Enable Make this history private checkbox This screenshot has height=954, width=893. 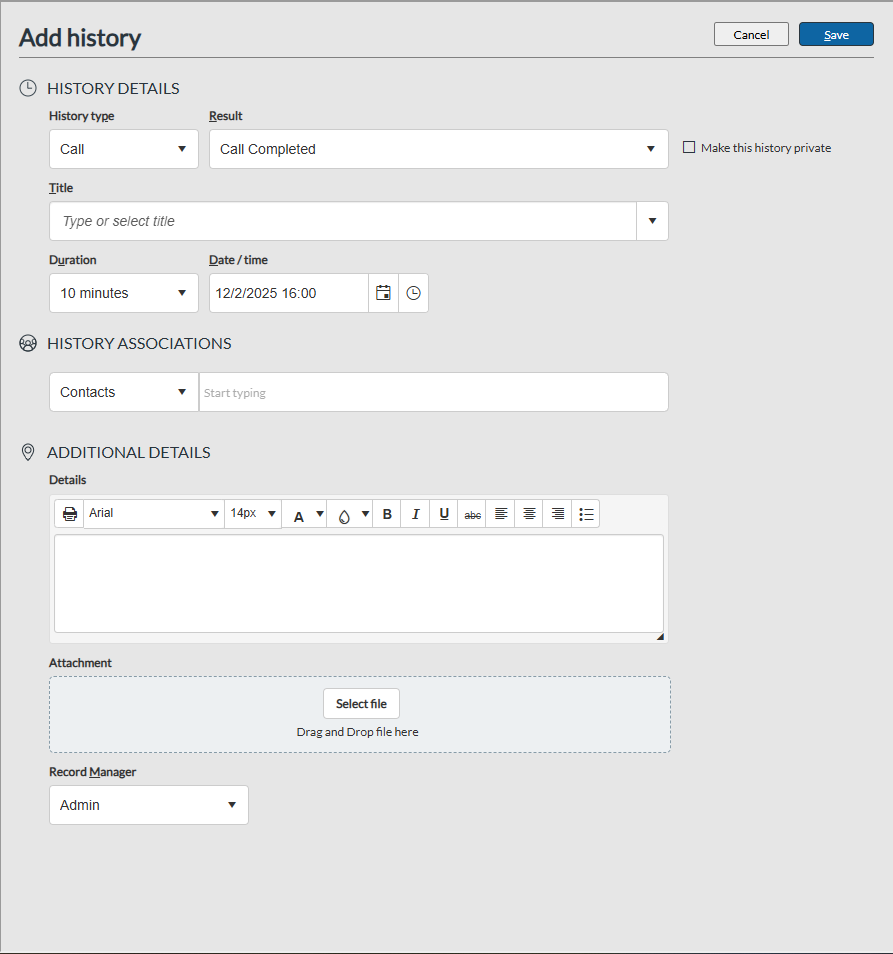[x=689, y=147]
